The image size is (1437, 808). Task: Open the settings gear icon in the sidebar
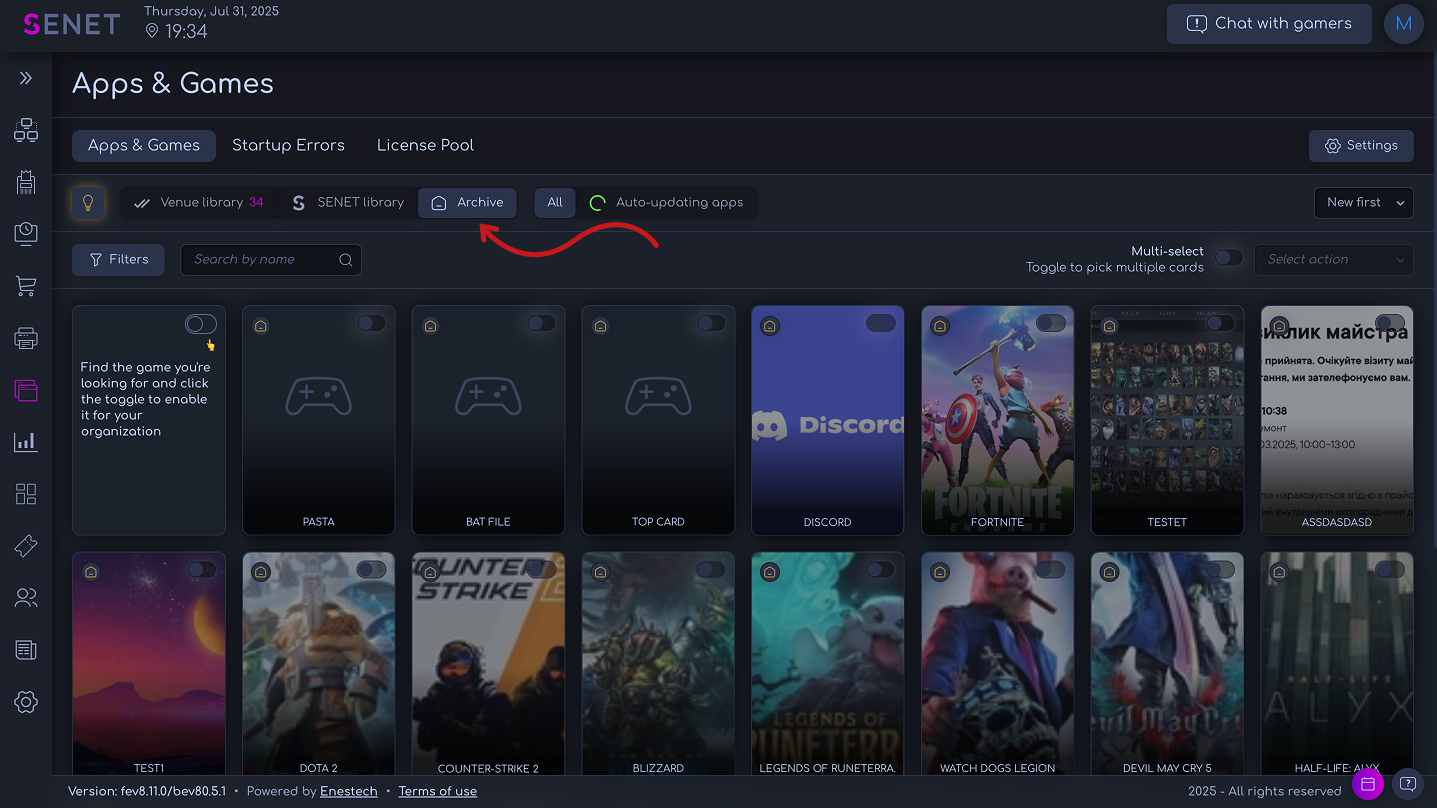(x=26, y=702)
